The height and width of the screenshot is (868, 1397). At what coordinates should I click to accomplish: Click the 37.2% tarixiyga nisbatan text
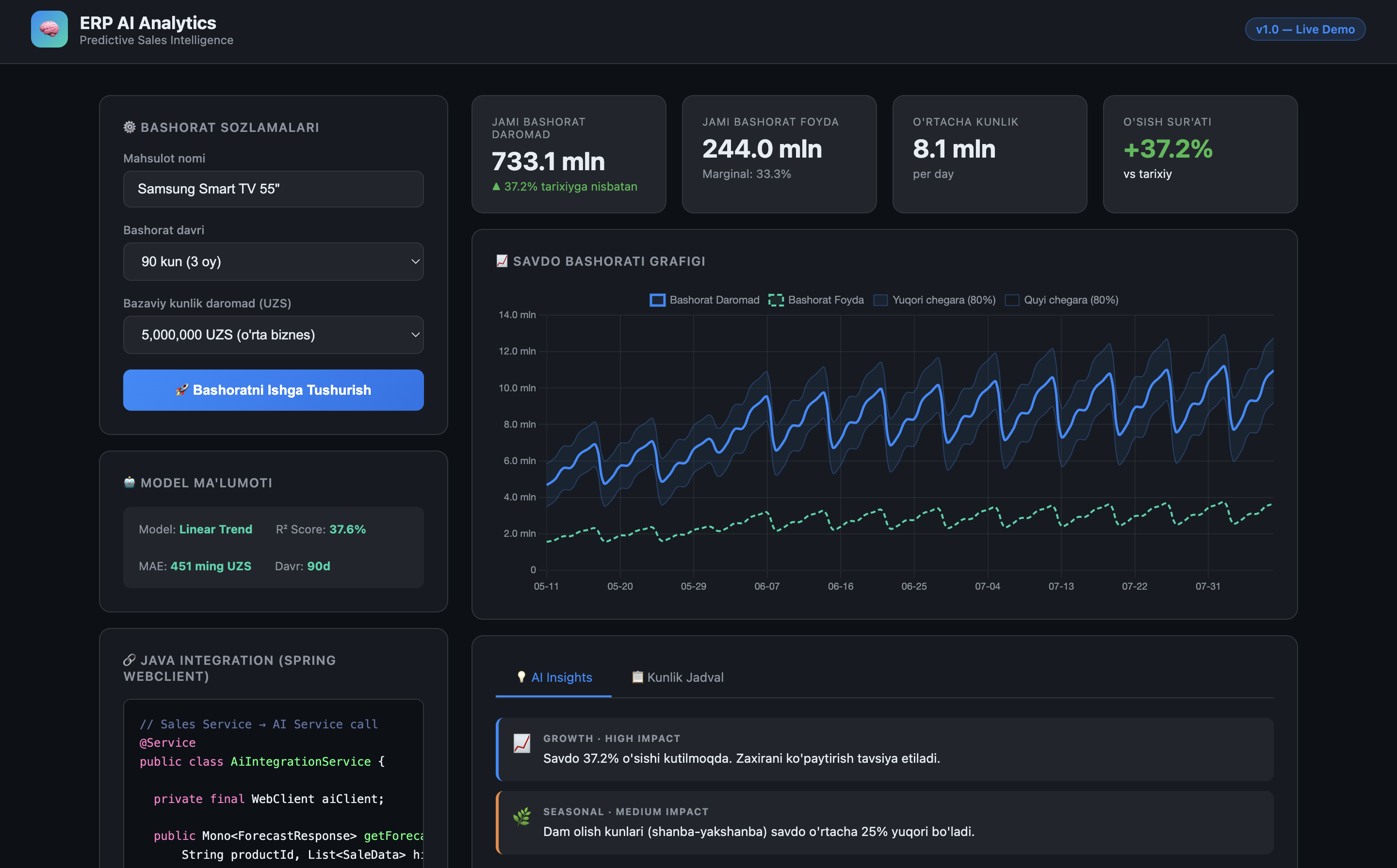click(565, 187)
